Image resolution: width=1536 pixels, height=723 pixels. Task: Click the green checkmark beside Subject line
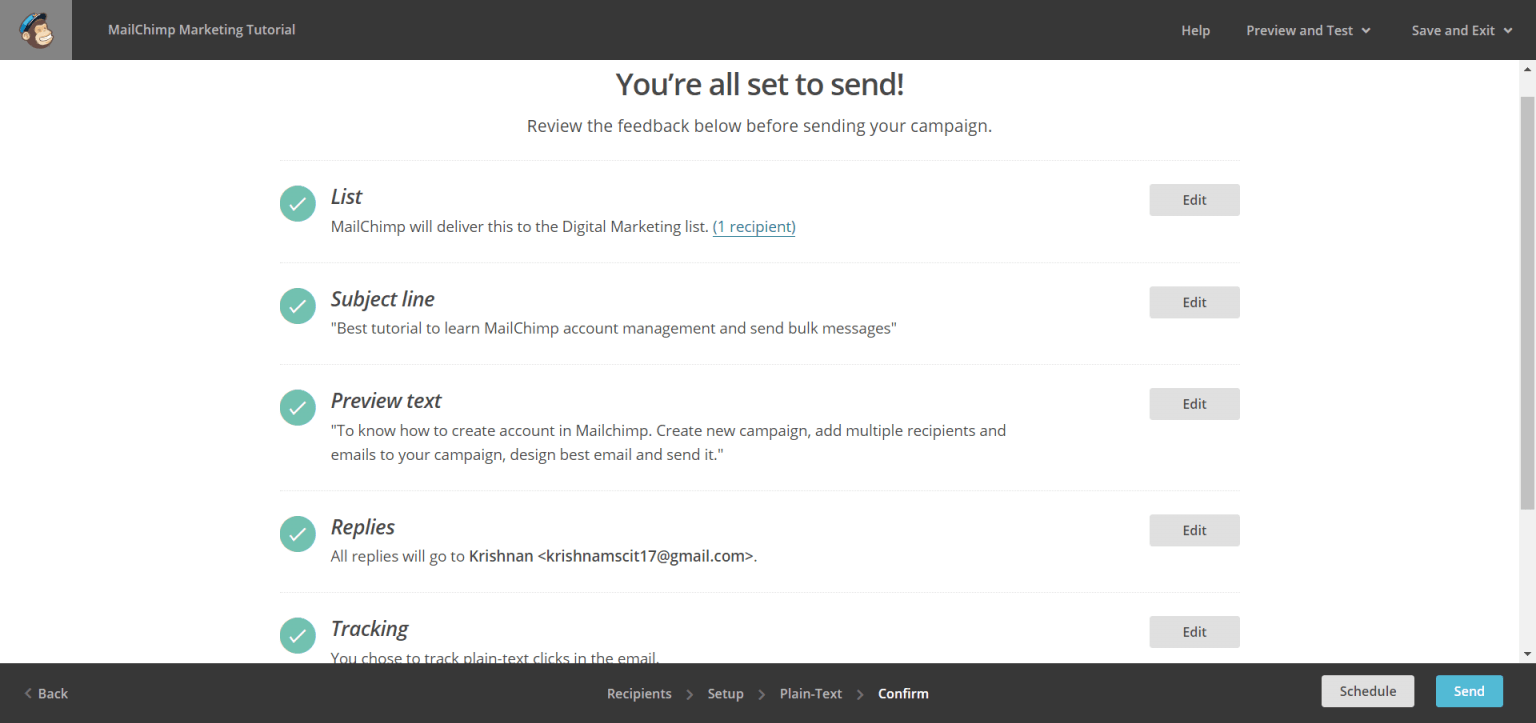pyautogui.click(x=298, y=305)
